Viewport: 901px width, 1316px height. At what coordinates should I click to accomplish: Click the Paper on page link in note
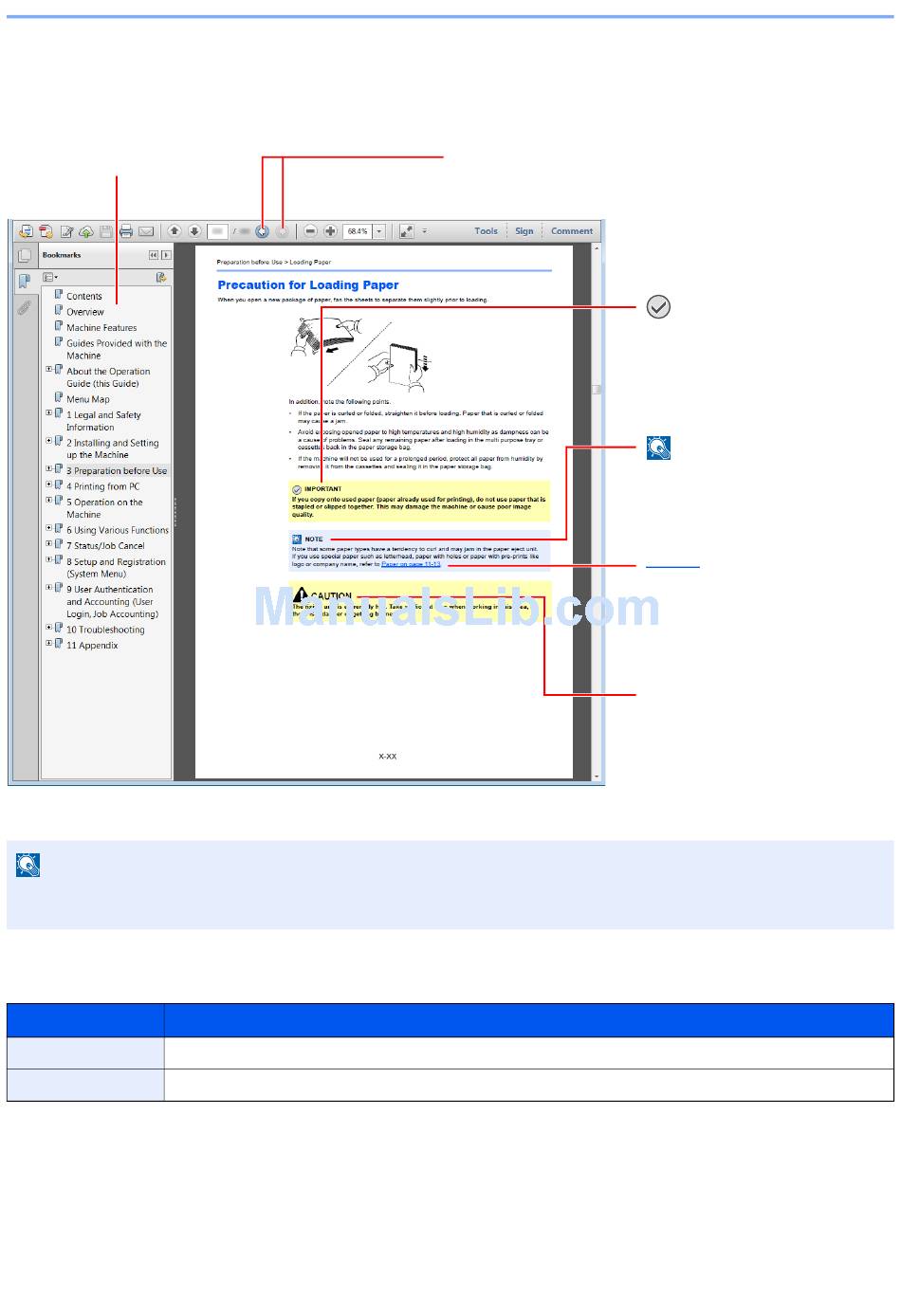(x=411, y=564)
